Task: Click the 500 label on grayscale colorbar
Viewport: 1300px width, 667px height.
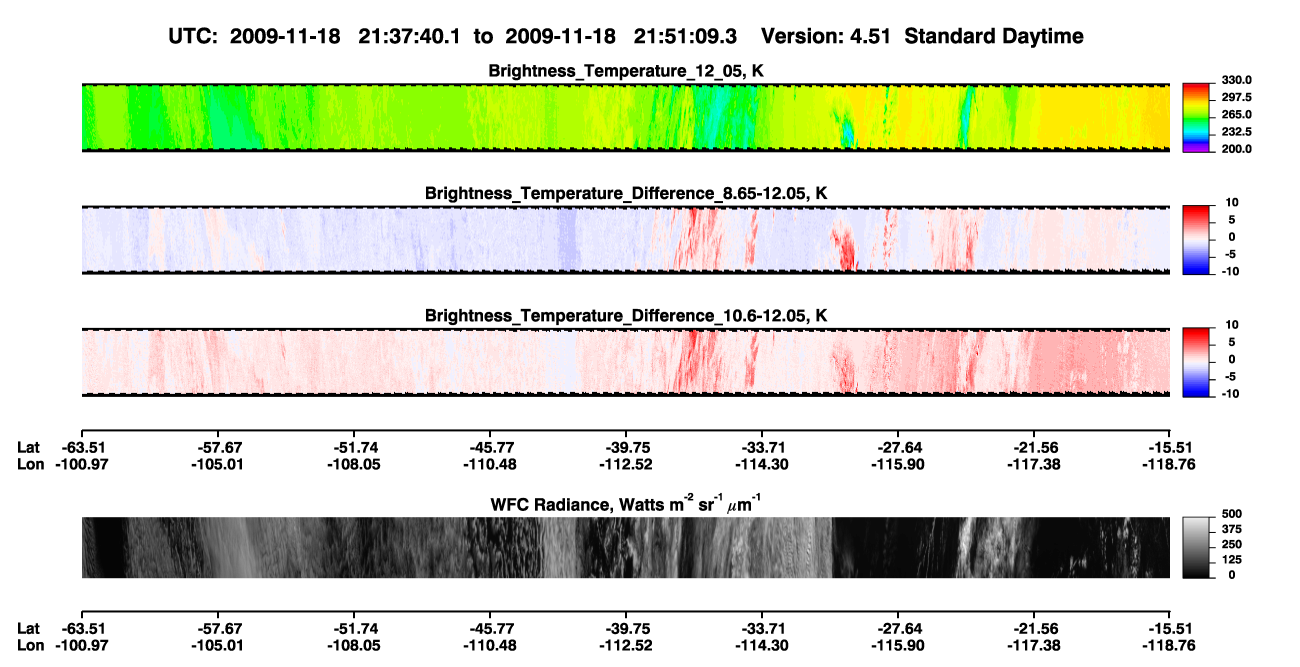Action: click(x=1232, y=513)
